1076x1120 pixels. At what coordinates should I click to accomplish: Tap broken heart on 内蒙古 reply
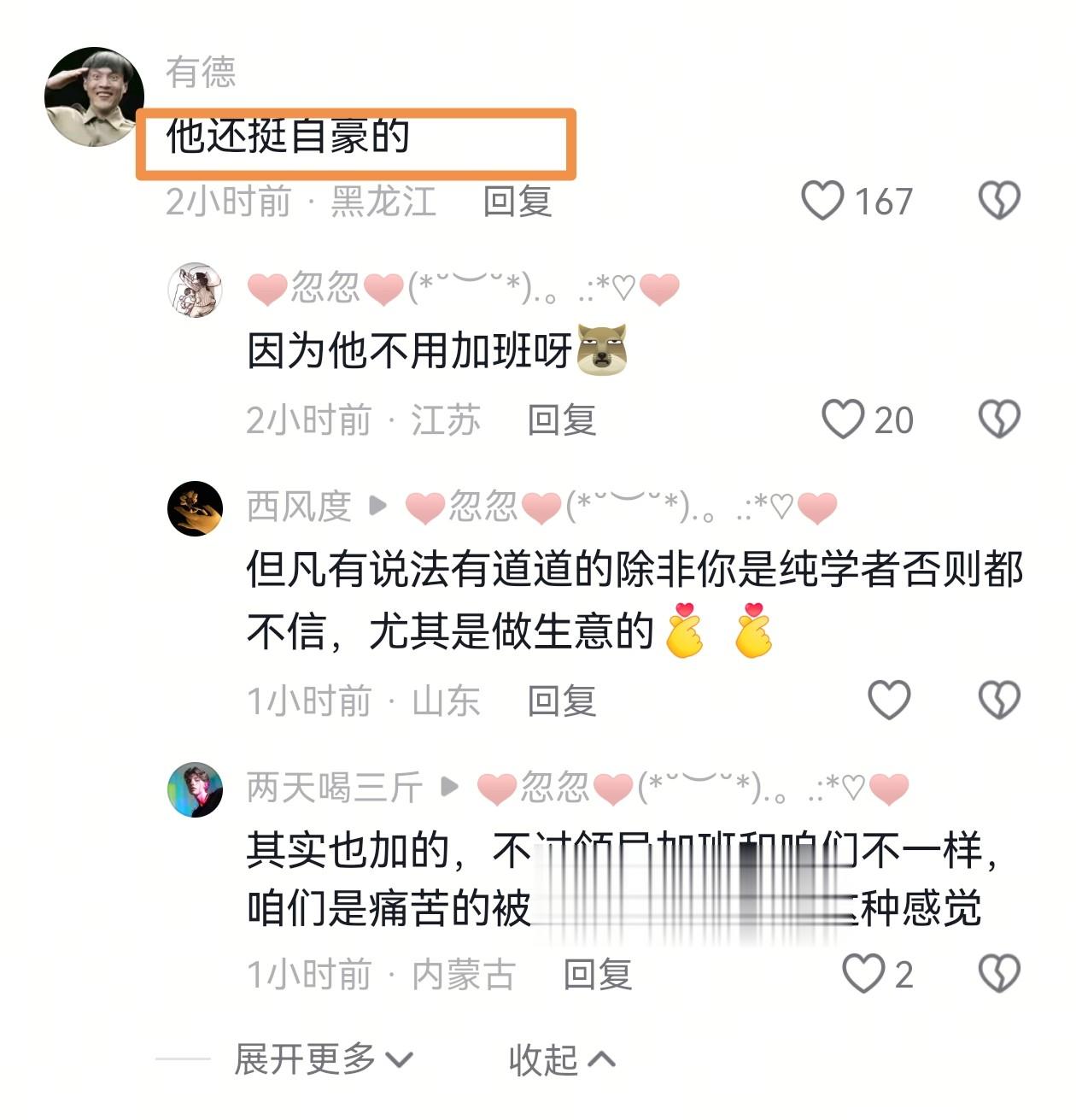[999, 974]
